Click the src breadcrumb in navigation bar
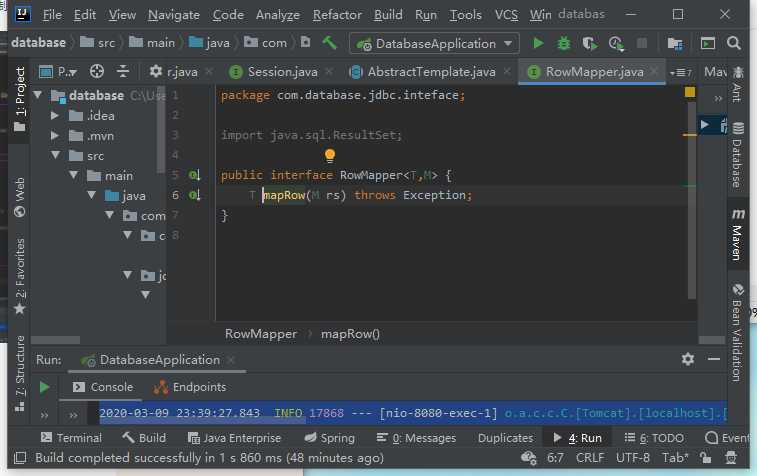The height and width of the screenshot is (476, 757). [98, 43]
